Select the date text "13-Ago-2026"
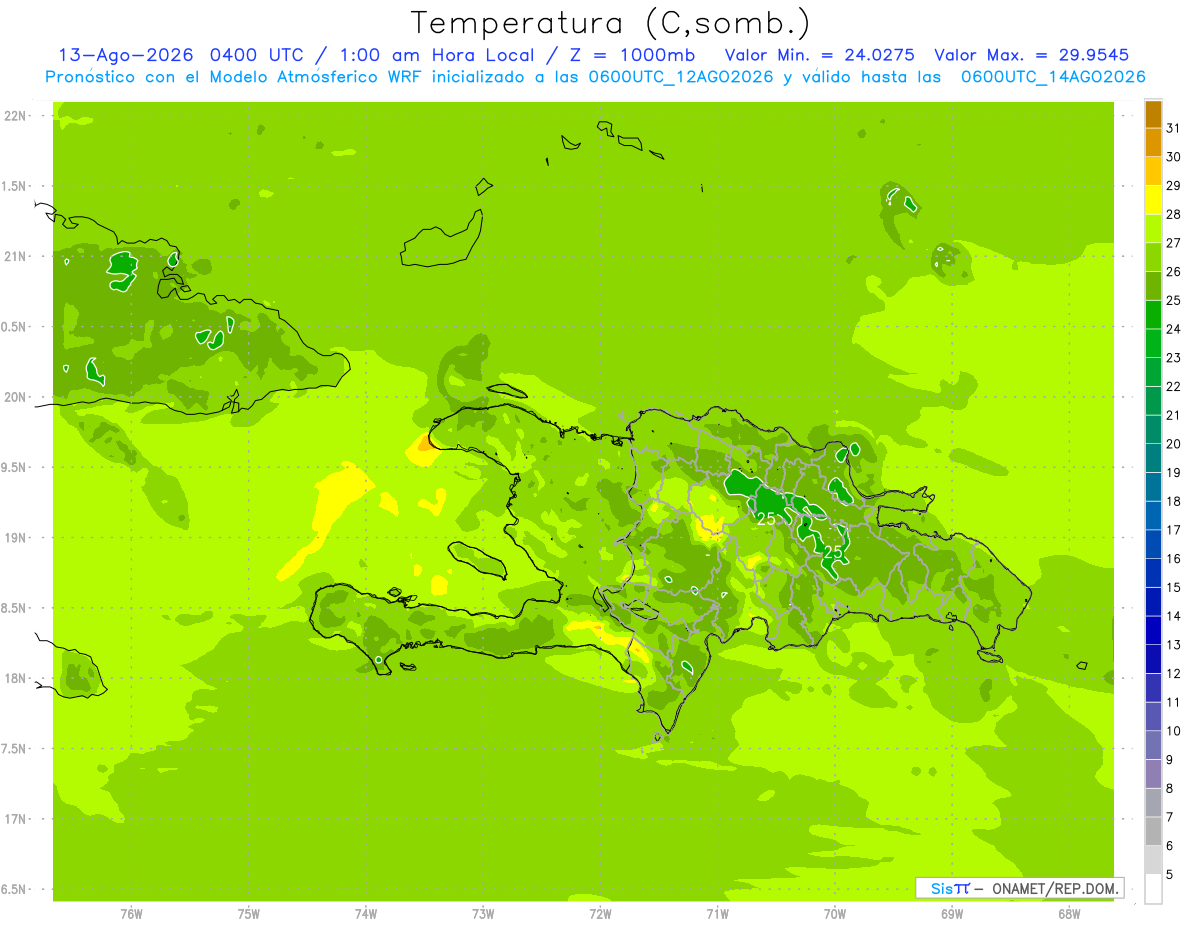 click(126, 55)
